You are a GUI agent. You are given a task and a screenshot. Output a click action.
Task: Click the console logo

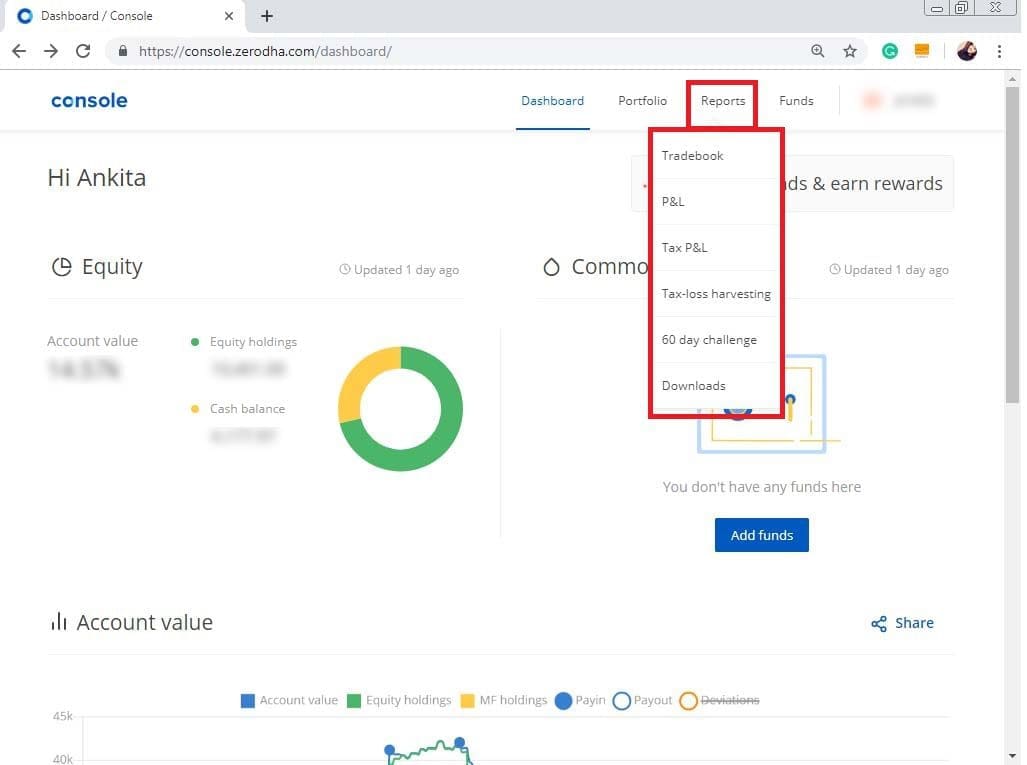(89, 101)
